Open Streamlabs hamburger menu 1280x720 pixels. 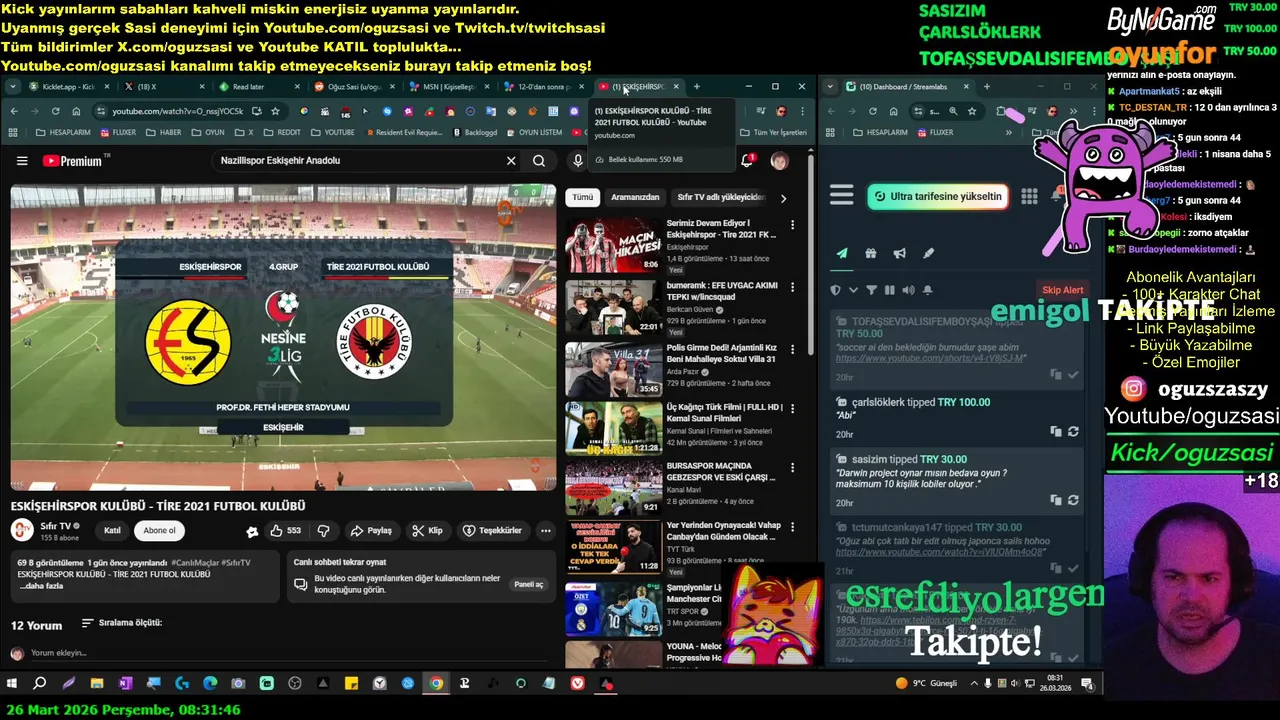(x=842, y=195)
